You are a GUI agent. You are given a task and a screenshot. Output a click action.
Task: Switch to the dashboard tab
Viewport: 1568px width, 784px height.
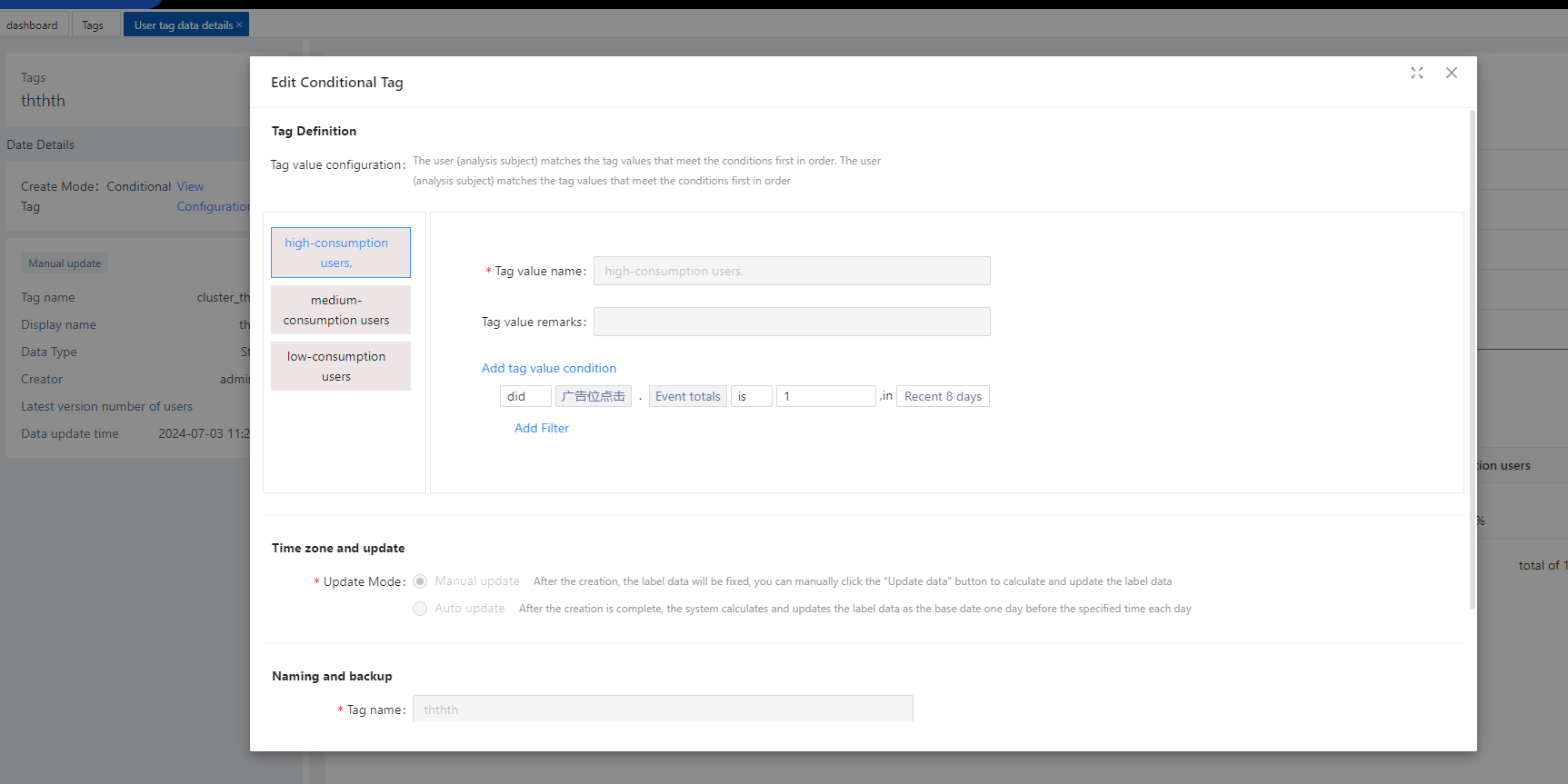[32, 25]
